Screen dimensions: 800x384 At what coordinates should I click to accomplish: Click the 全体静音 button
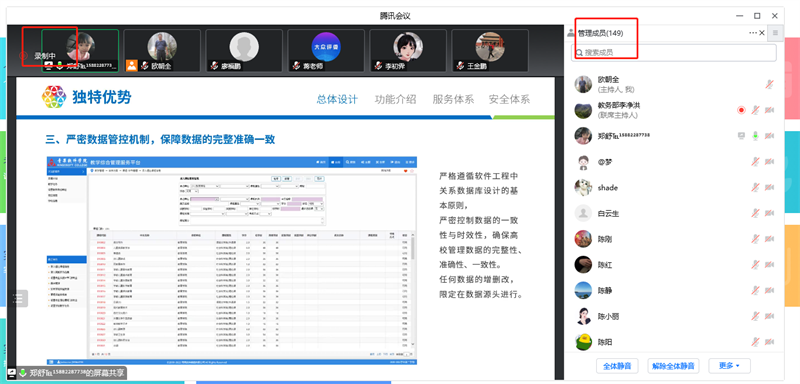(x=617, y=366)
